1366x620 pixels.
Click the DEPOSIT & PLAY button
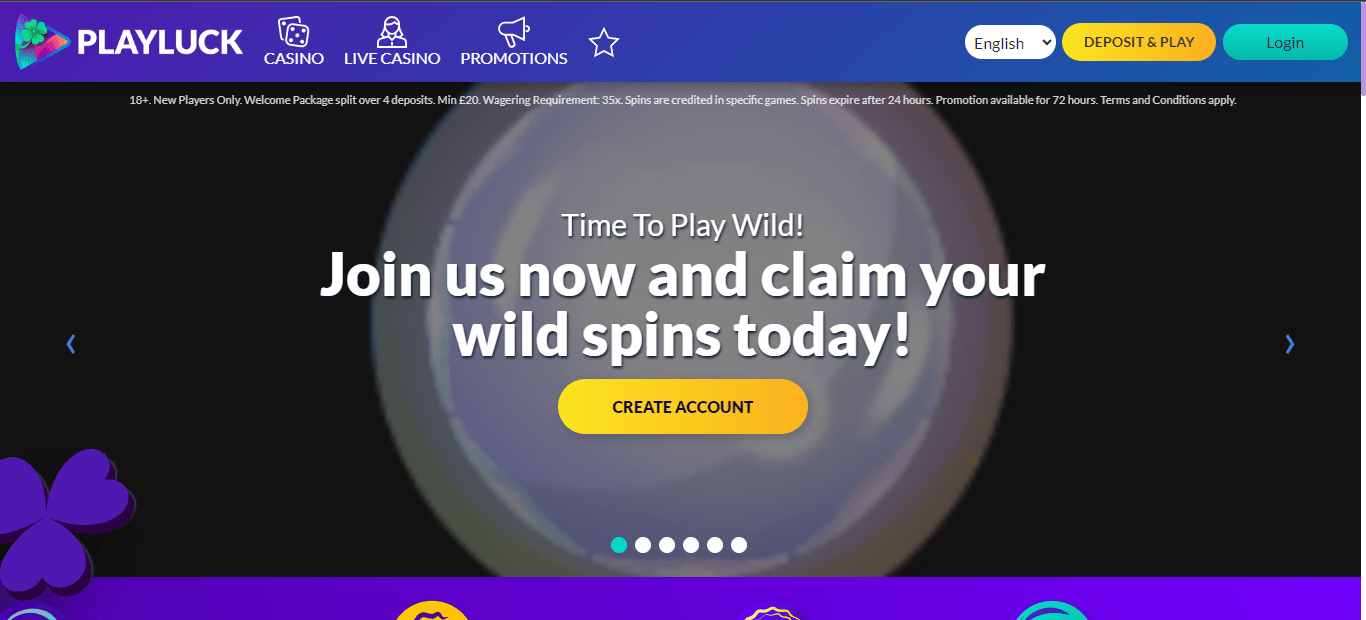click(x=1139, y=42)
